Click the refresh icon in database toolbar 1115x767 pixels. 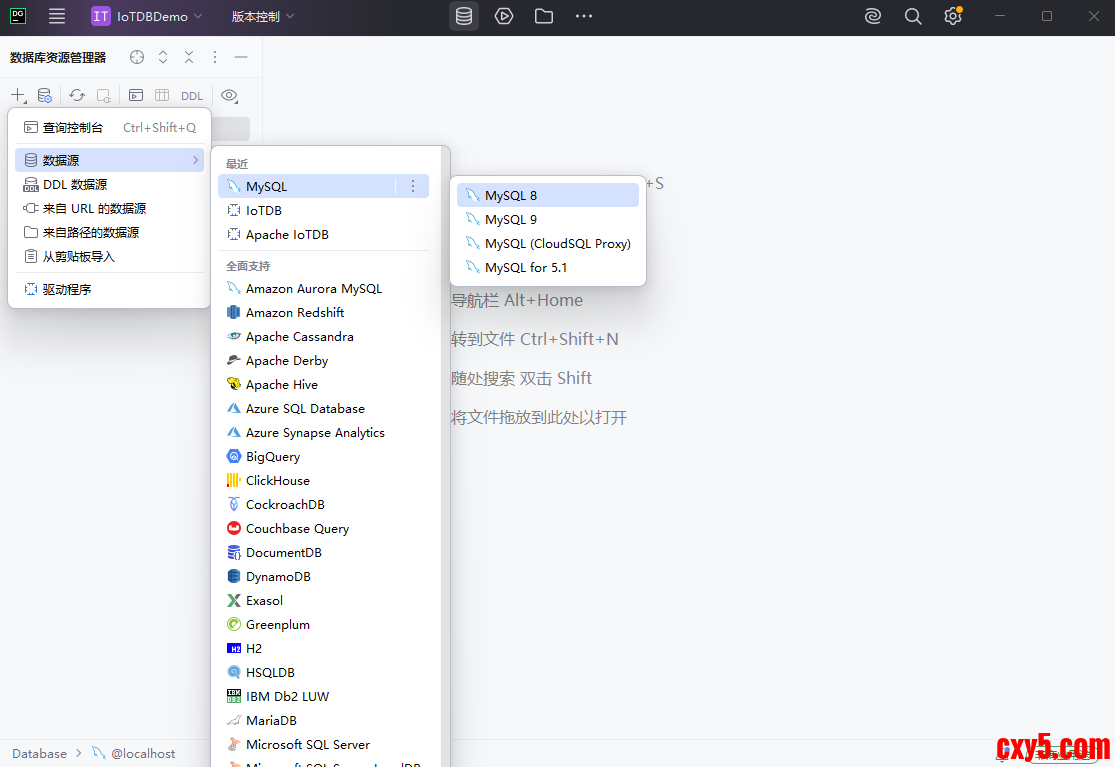click(77, 96)
